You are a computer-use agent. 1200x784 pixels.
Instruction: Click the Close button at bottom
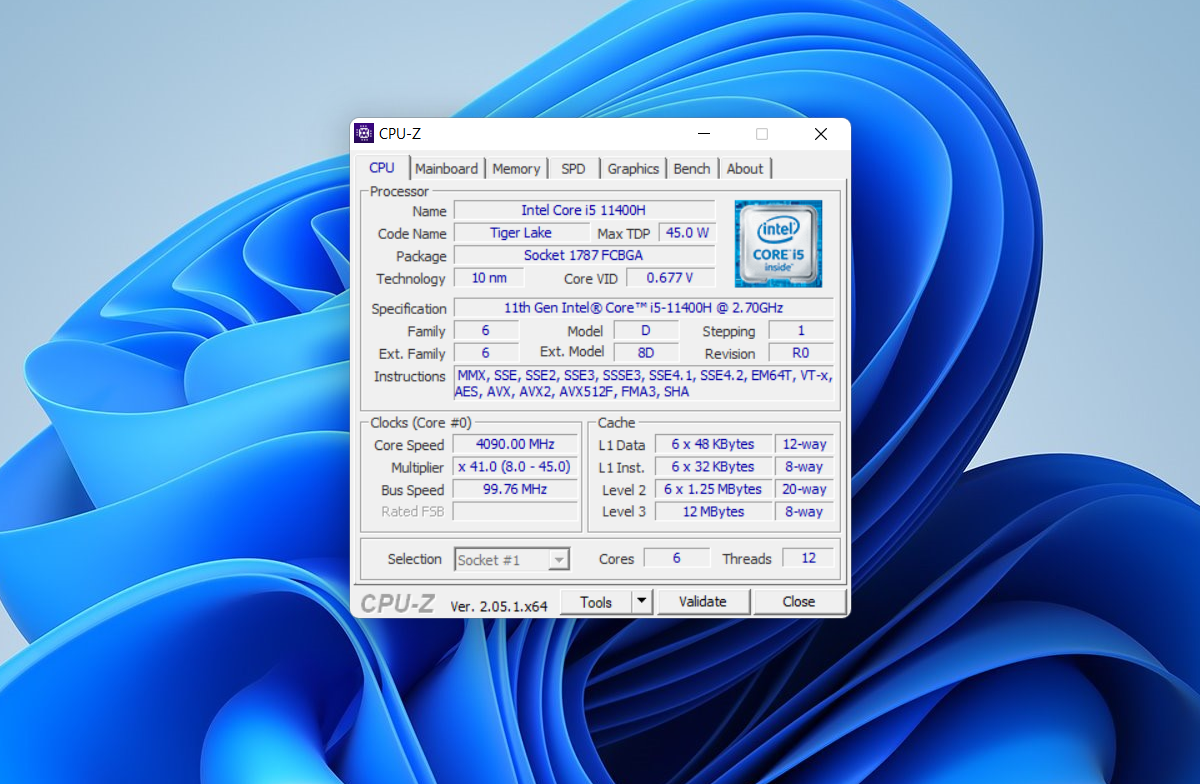pyautogui.click(x=799, y=602)
